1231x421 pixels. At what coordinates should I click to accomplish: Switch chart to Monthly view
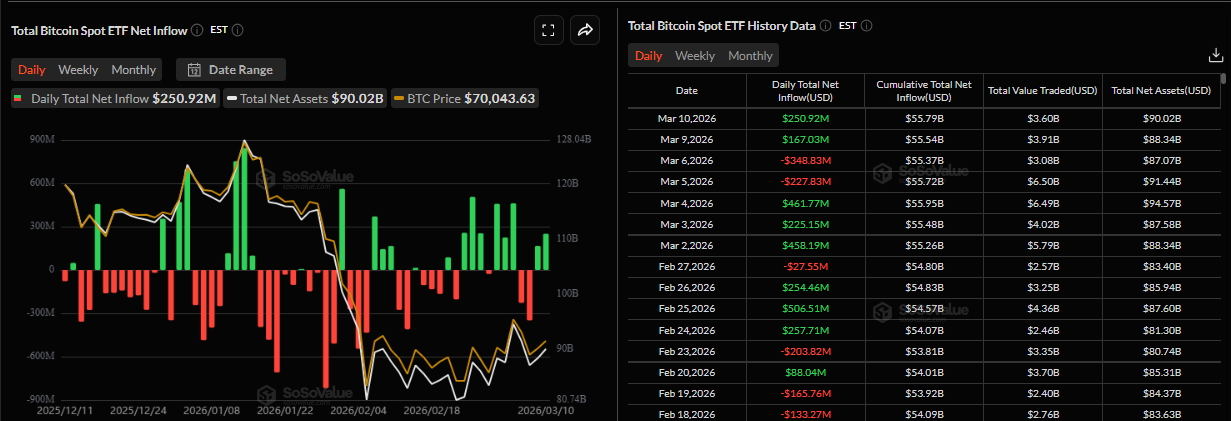click(x=133, y=69)
